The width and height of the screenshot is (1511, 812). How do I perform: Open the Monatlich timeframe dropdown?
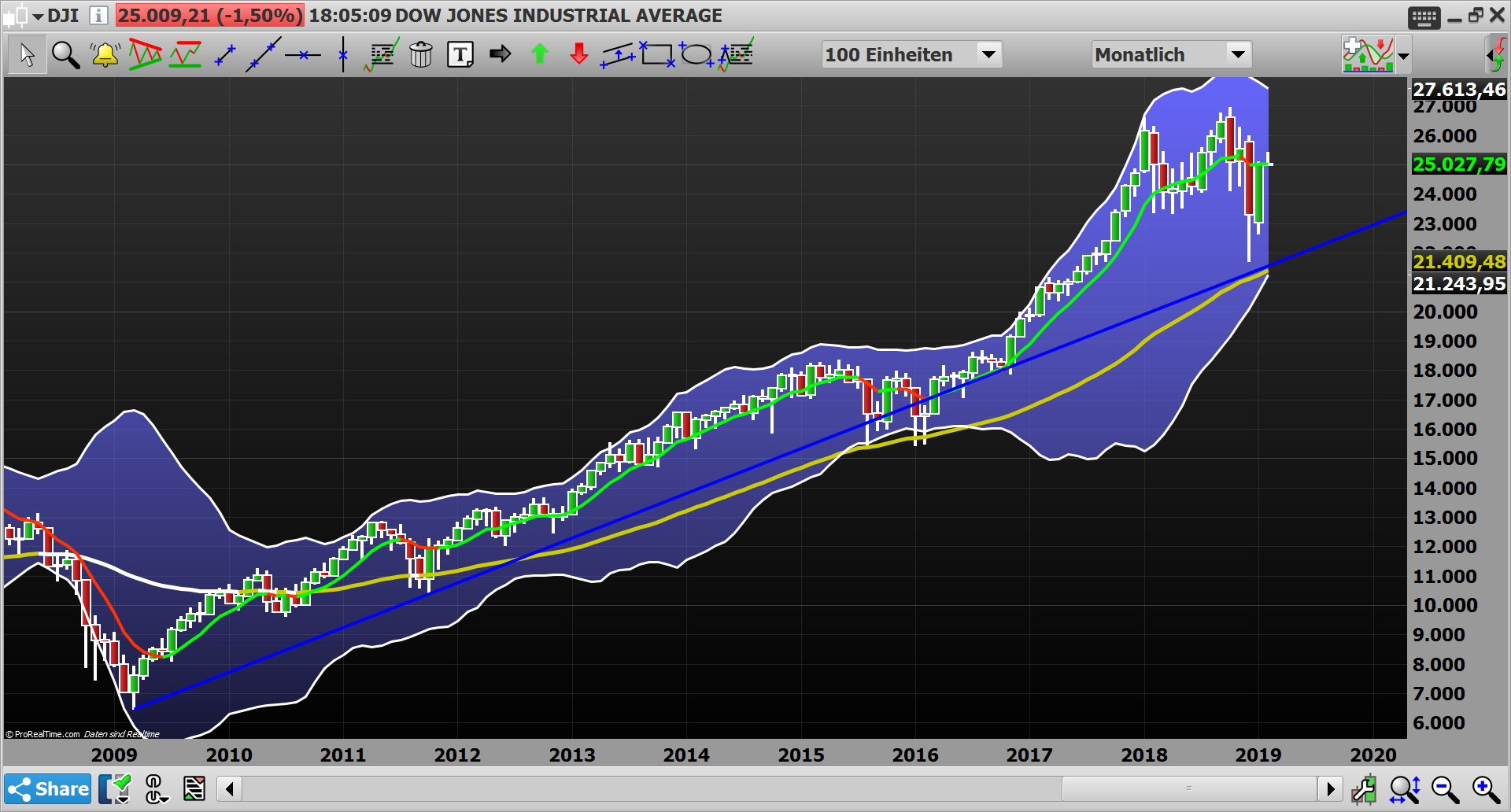[1171, 55]
